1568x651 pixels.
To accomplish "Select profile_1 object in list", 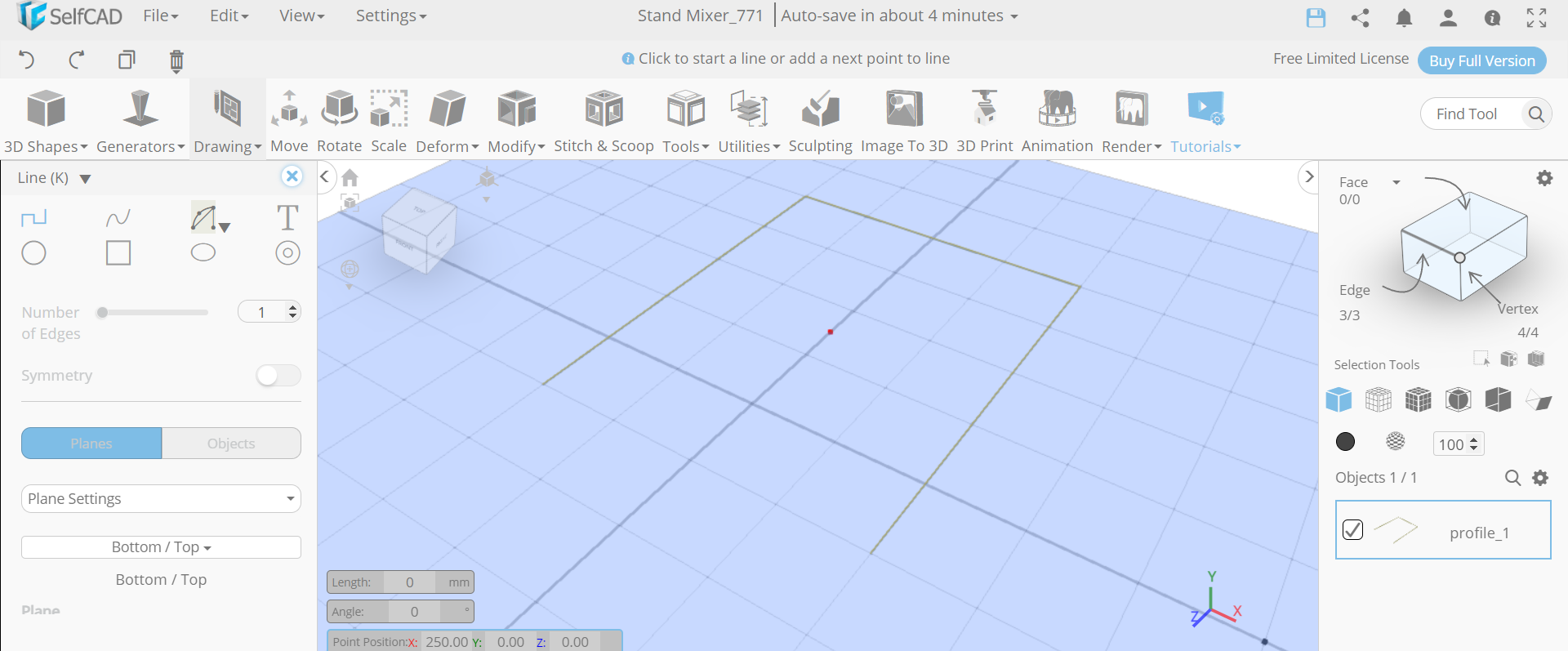I will pyautogui.click(x=1443, y=530).
